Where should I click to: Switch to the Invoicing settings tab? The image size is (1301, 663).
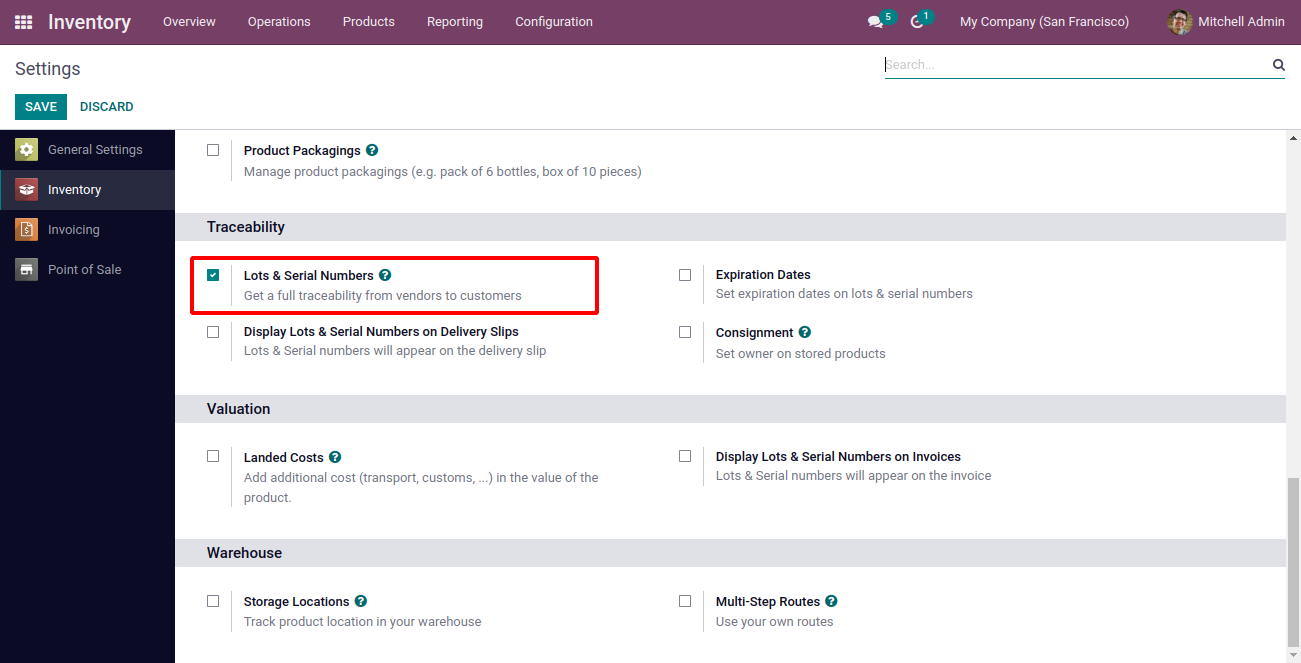click(74, 230)
